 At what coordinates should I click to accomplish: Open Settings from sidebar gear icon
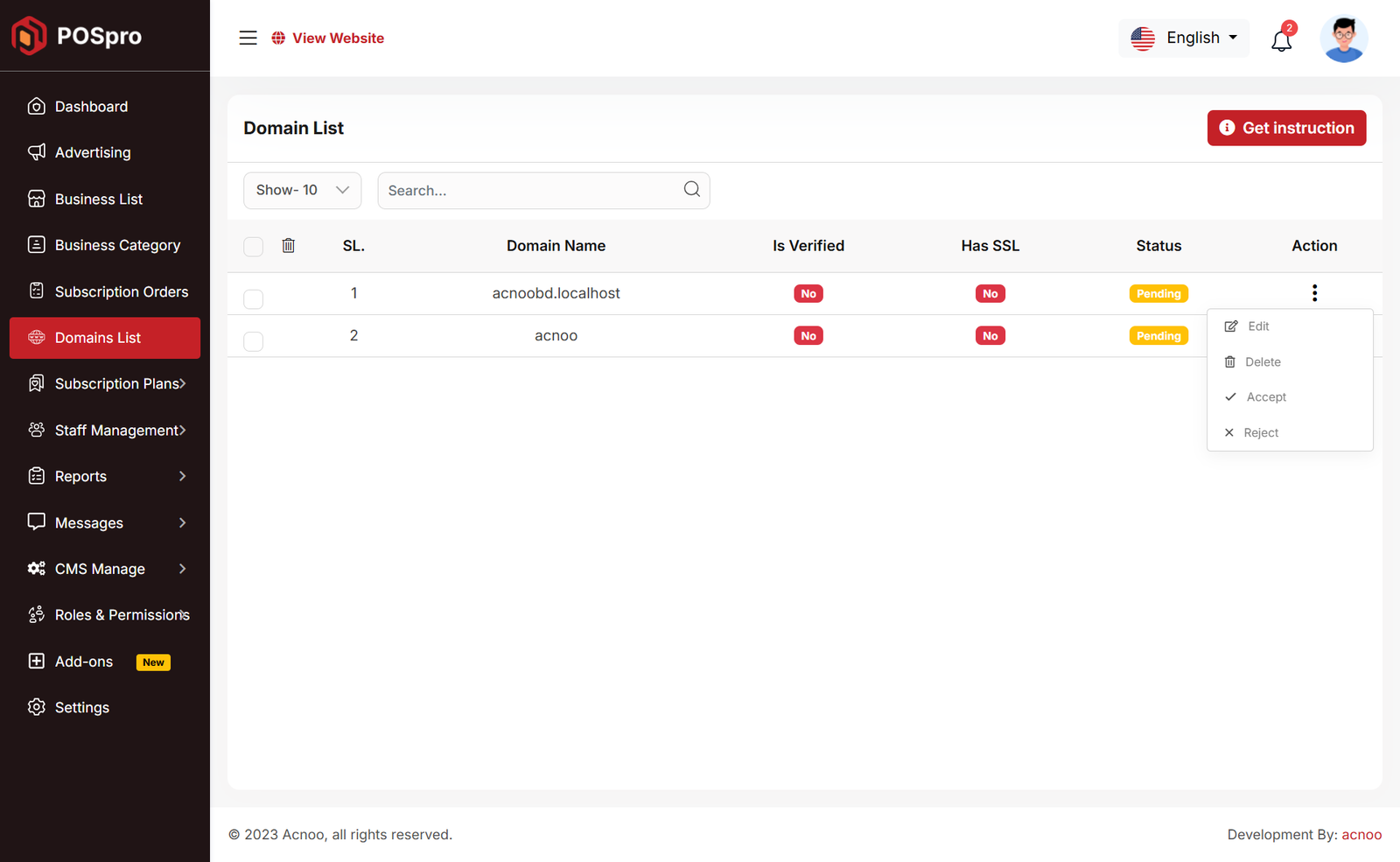[x=37, y=707]
